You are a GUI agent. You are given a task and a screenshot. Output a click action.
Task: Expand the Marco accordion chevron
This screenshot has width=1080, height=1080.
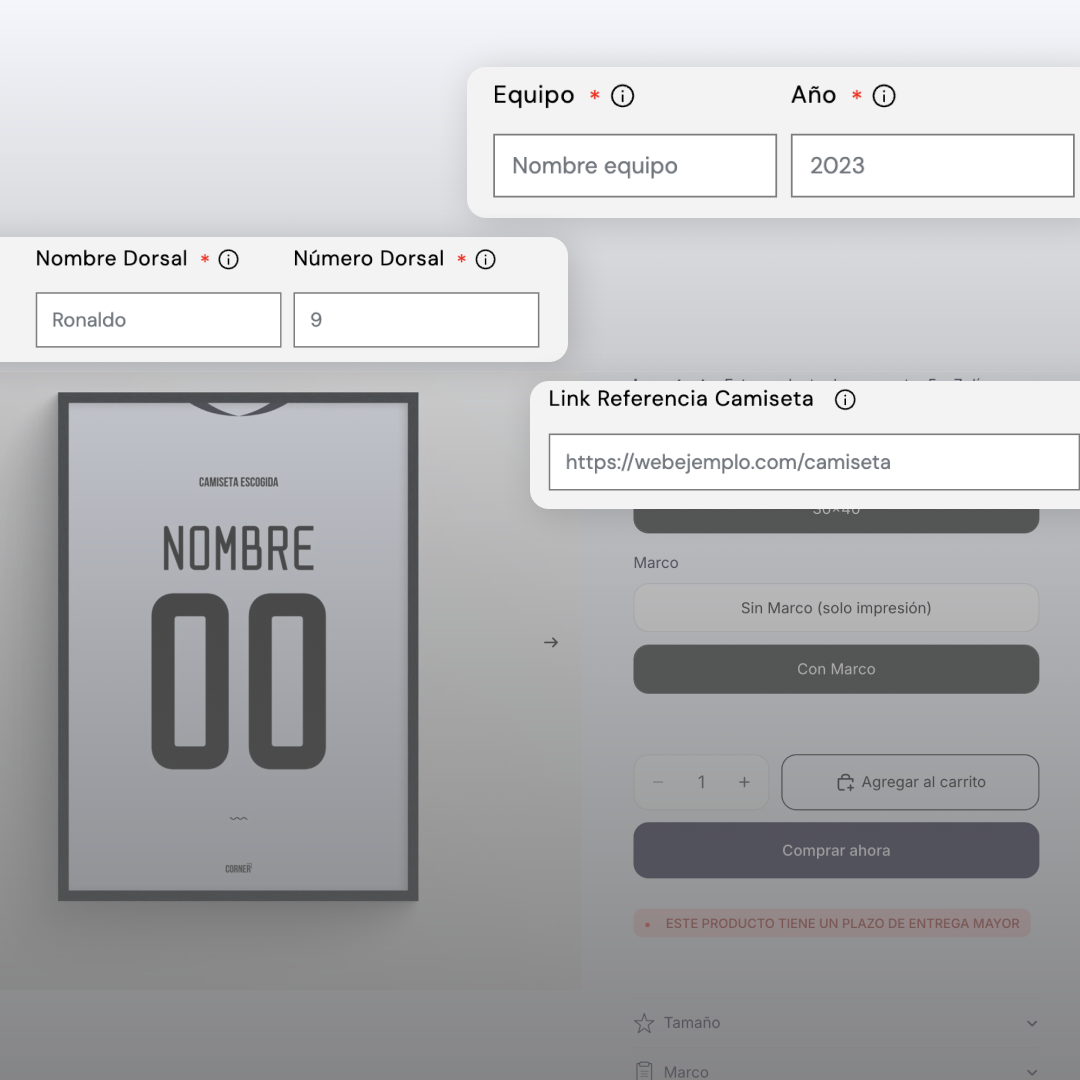pos(1032,1071)
